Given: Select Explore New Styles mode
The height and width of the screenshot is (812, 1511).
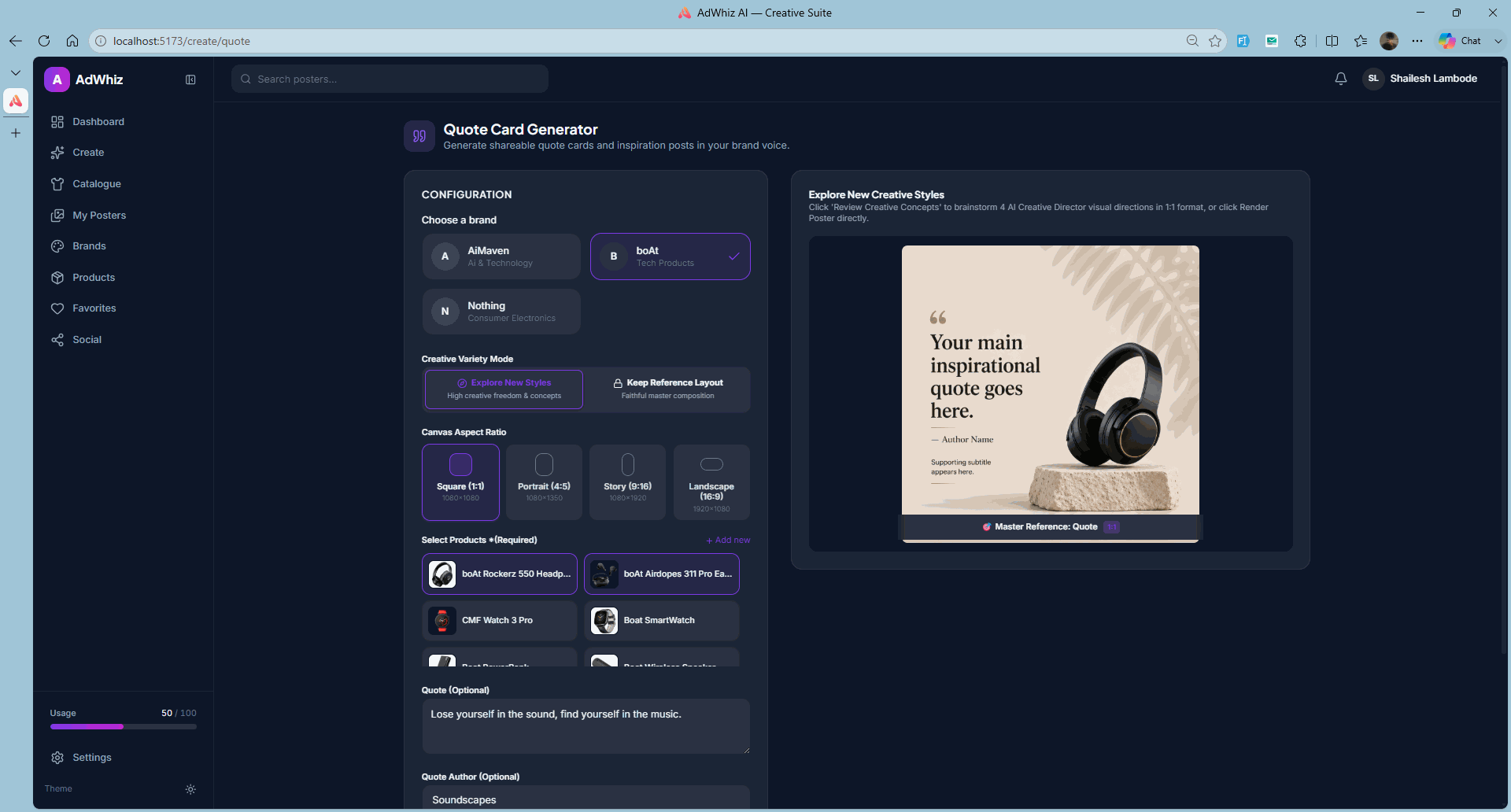Looking at the screenshot, I should 504,389.
